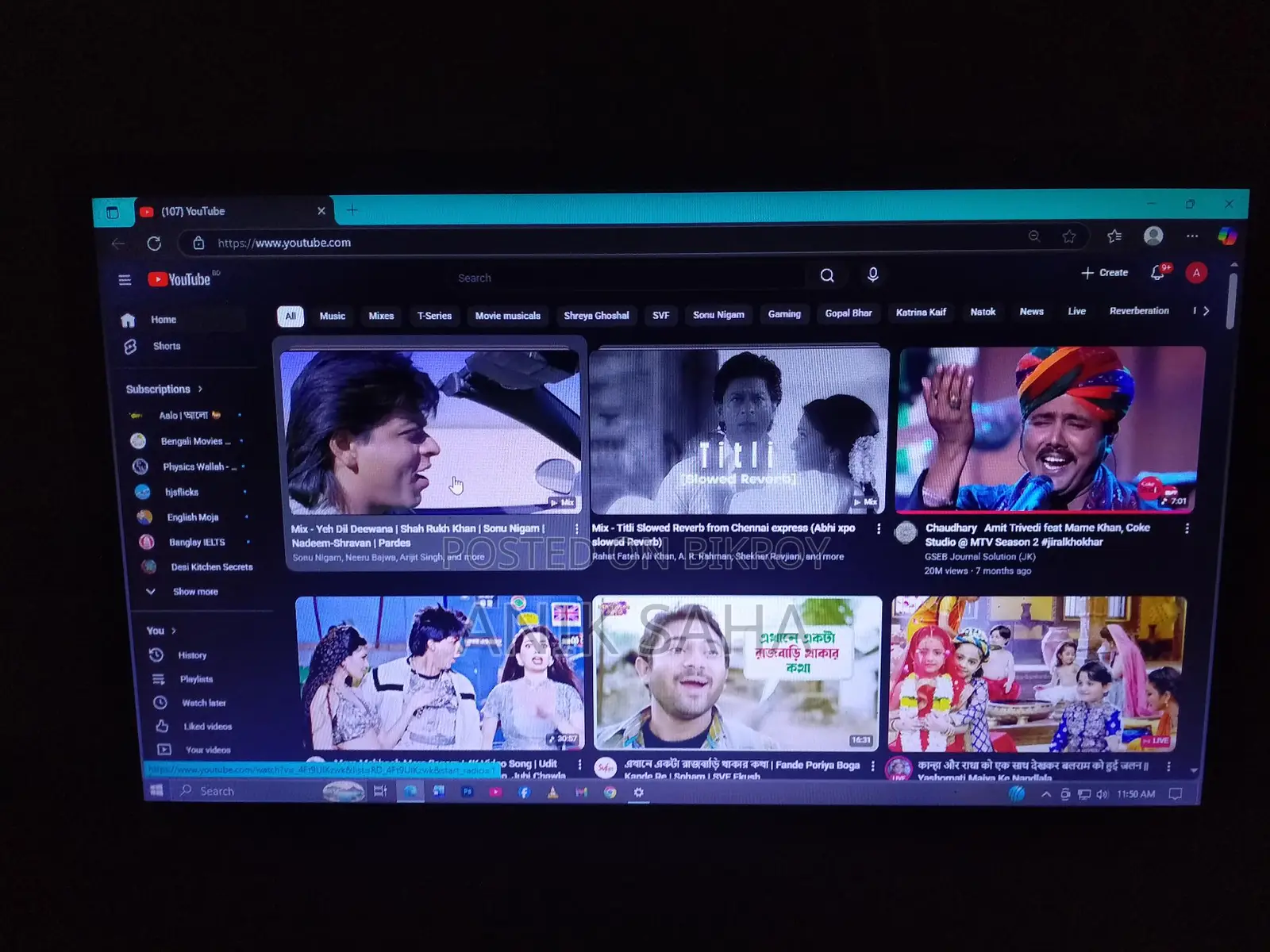Screen dimensions: 1270x952
Task: View site information via the lock icon
Action: [198, 243]
